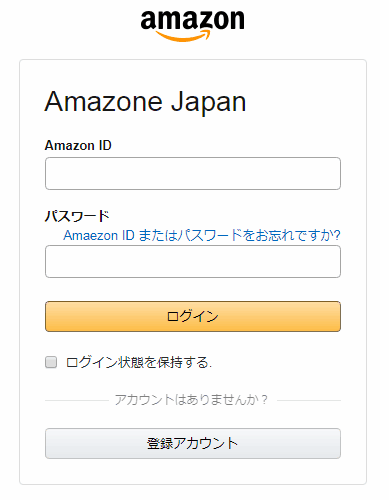This screenshot has height=500, width=389.
Task: Submit the form with the yellow login button
Action: pyautogui.click(x=193, y=316)
